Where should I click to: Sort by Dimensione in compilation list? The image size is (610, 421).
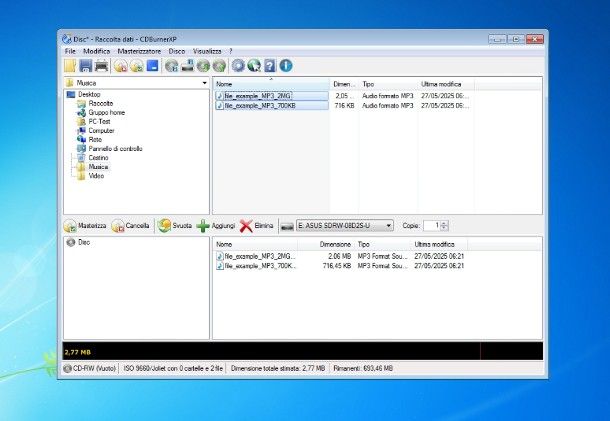(x=326, y=244)
